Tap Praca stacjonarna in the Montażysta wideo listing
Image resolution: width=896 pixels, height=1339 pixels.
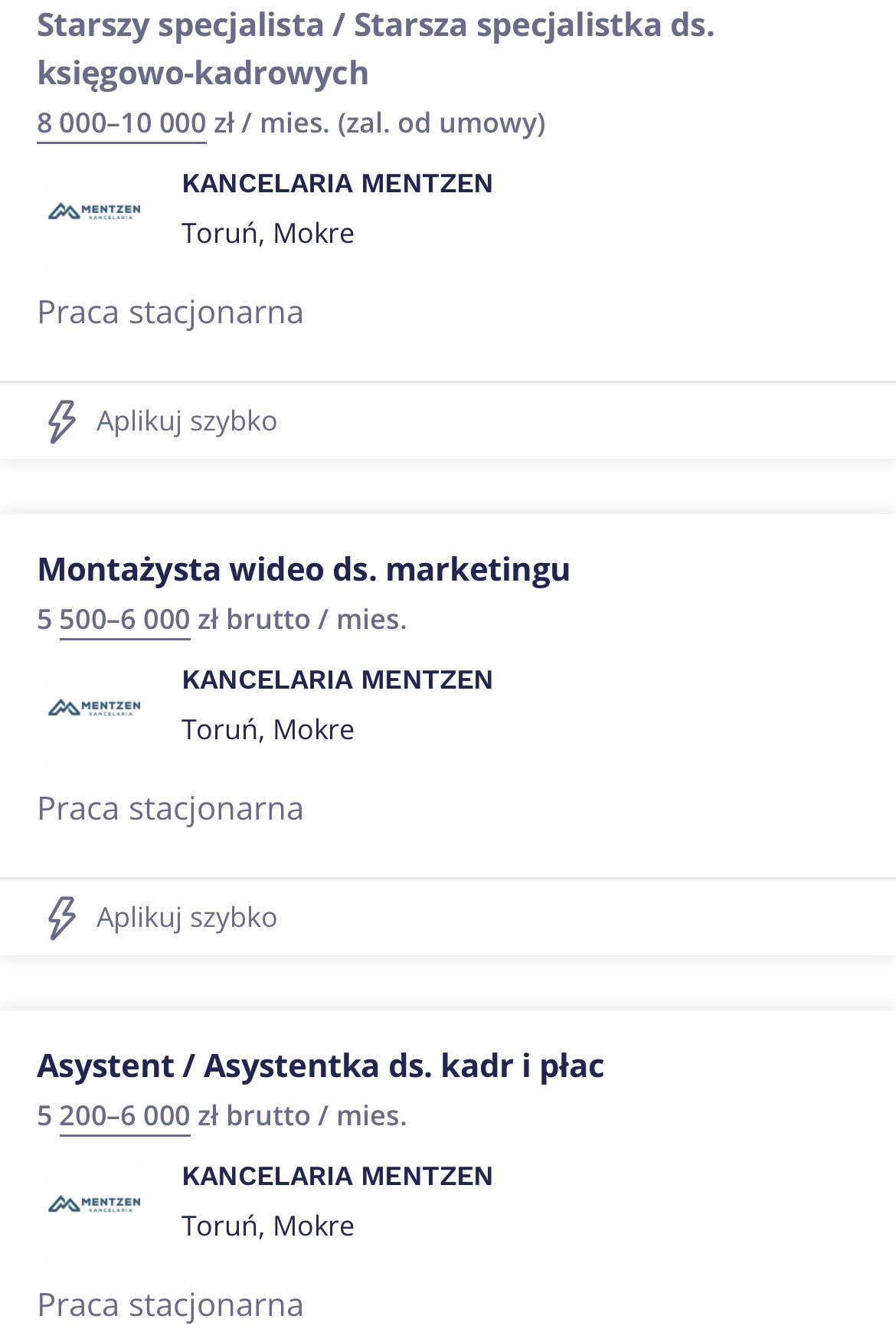coord(170,809)
